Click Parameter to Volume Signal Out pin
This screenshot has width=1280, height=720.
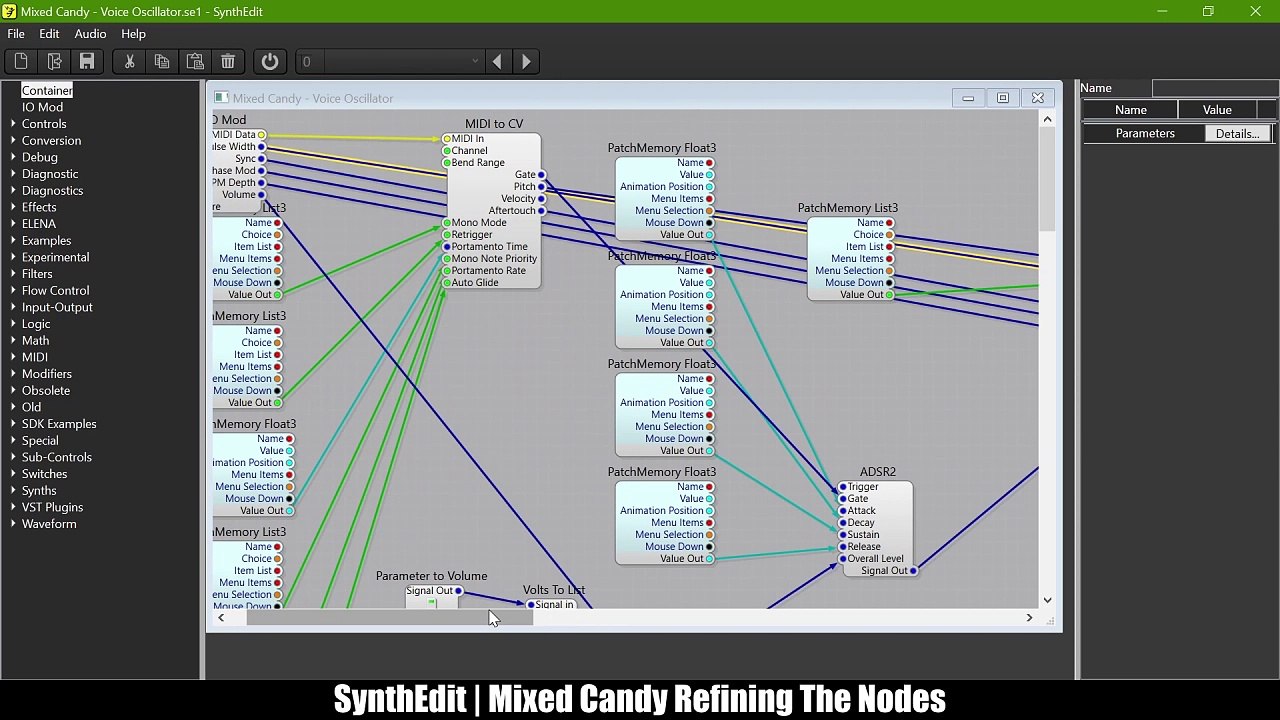pyautogui.click(x=459, y=591)
